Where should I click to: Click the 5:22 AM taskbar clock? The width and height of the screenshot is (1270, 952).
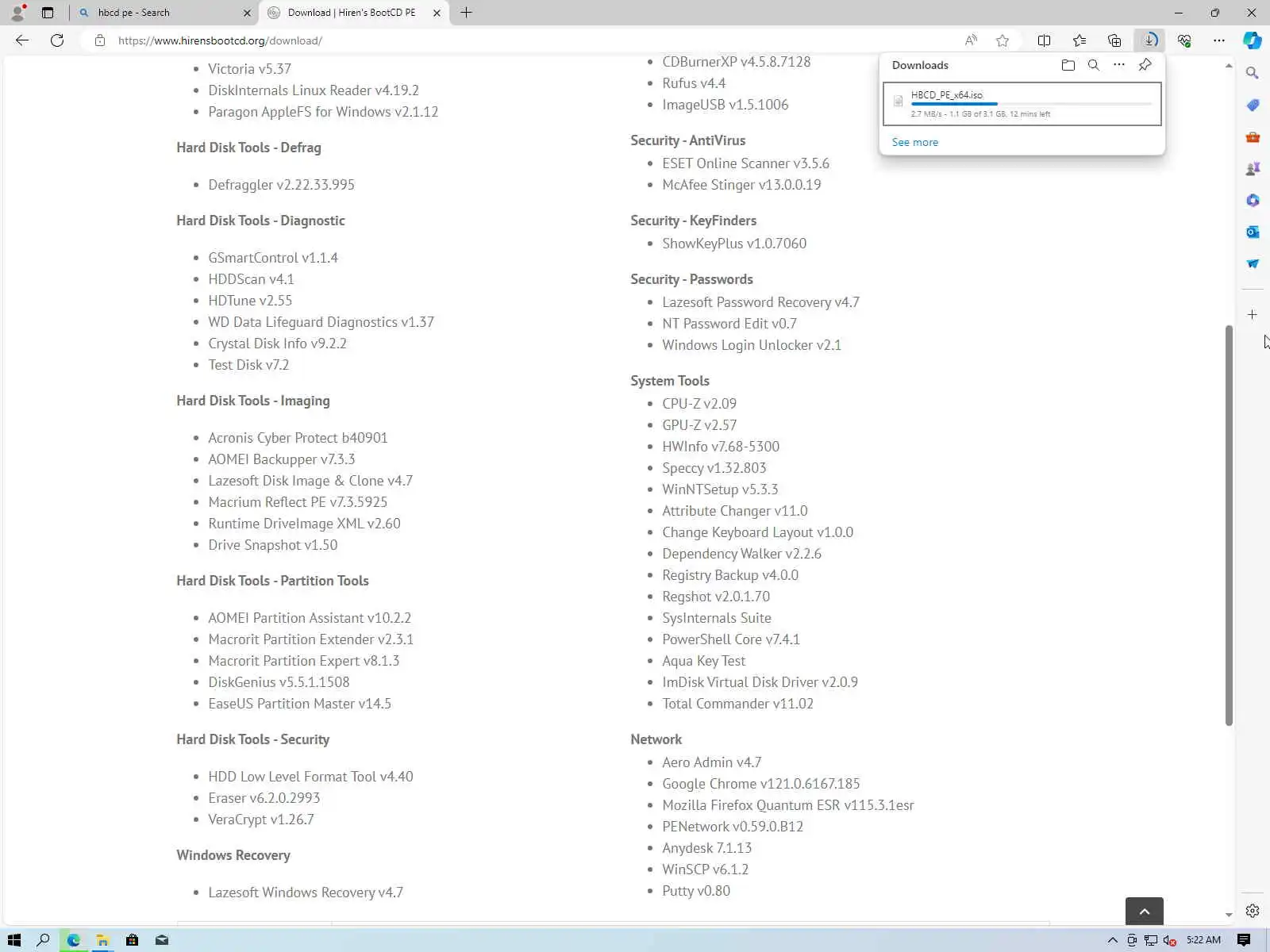[x=1203, y=940]
